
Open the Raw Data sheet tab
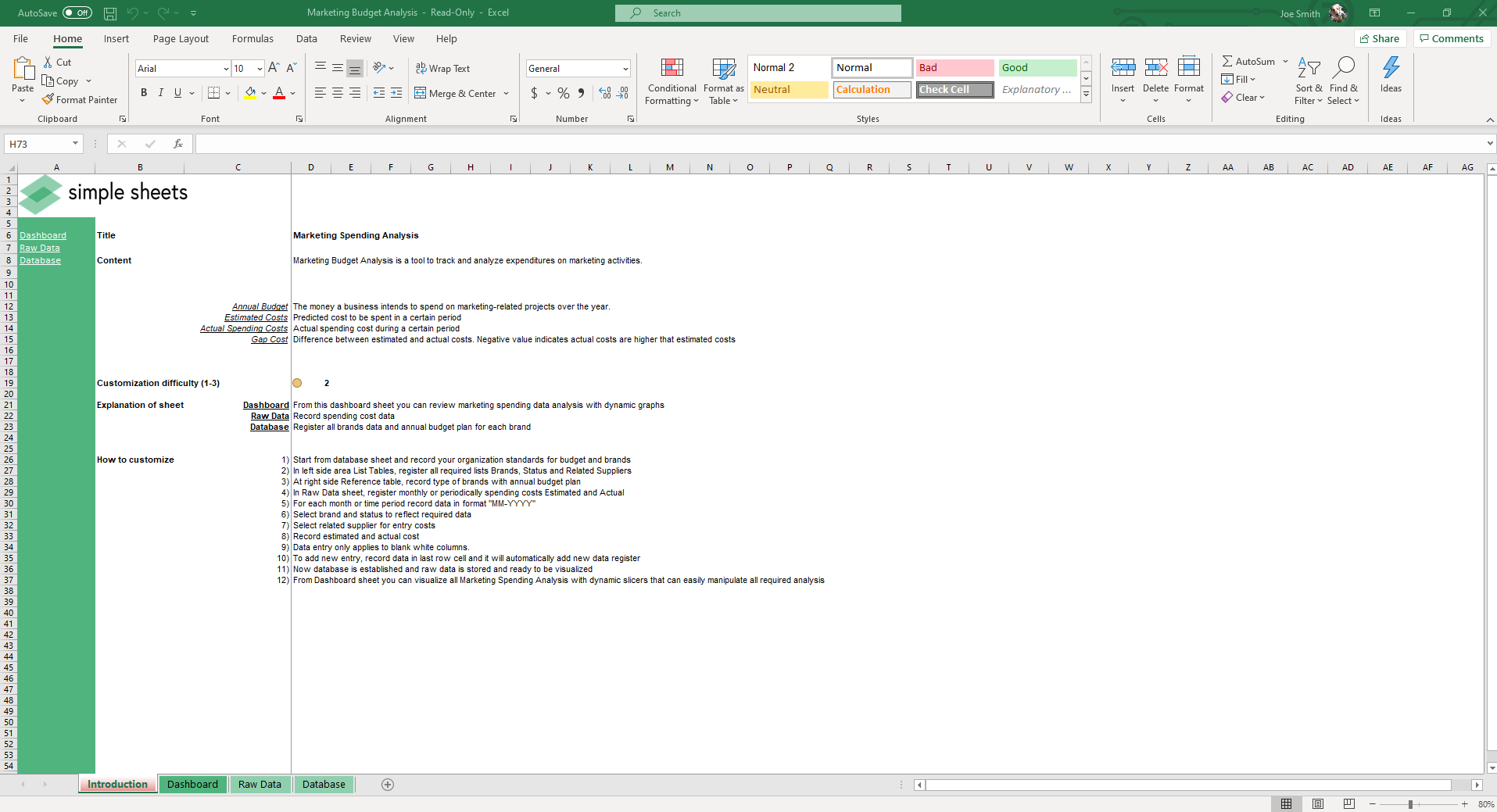coord(260,785)
